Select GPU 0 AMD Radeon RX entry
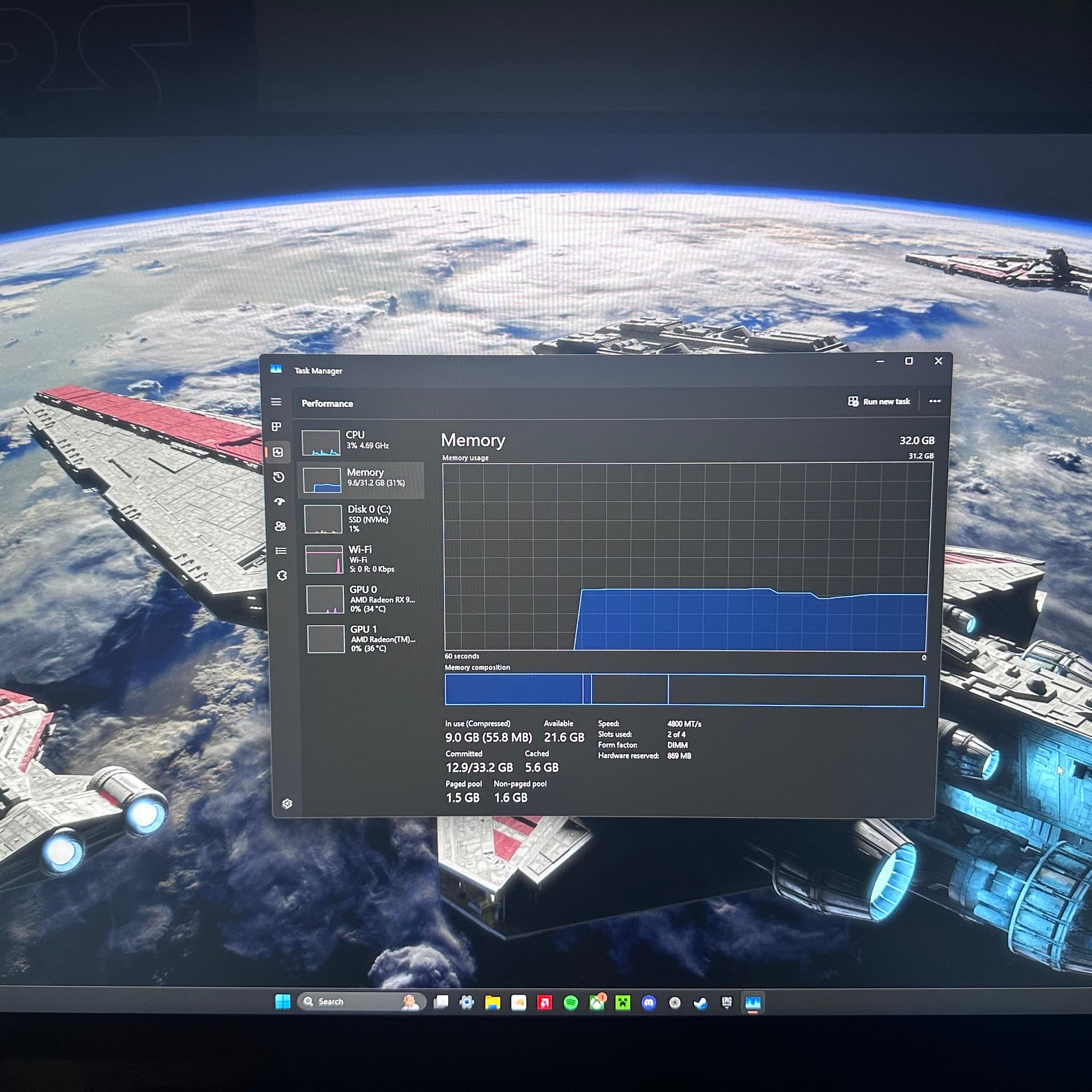The height and width of the screenshot is (1092, 1092). click(363, 599)
